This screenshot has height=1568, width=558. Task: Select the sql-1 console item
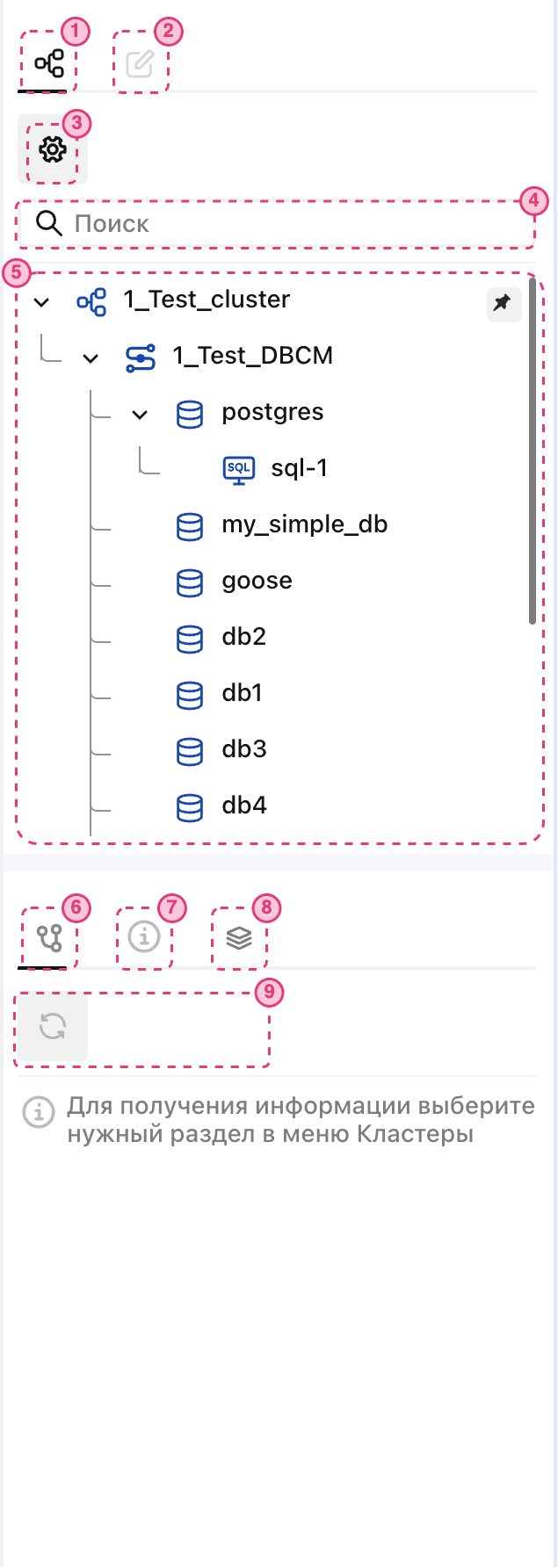pos(299,468)
